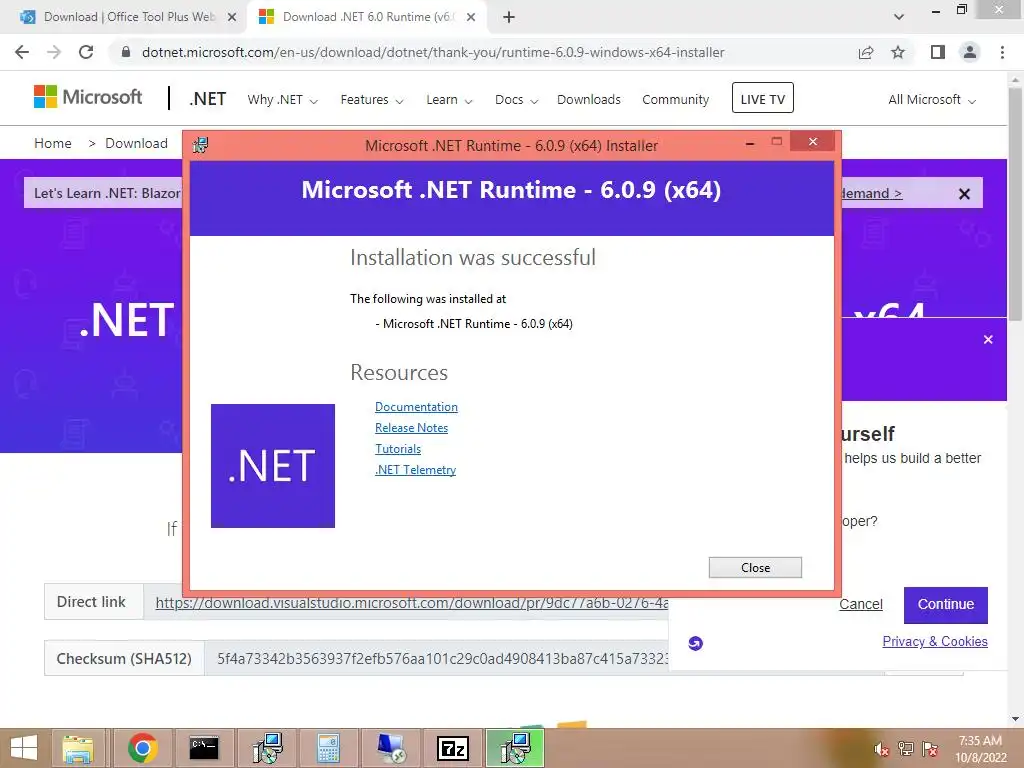Reload the current Chrome page

coord(86,52)
